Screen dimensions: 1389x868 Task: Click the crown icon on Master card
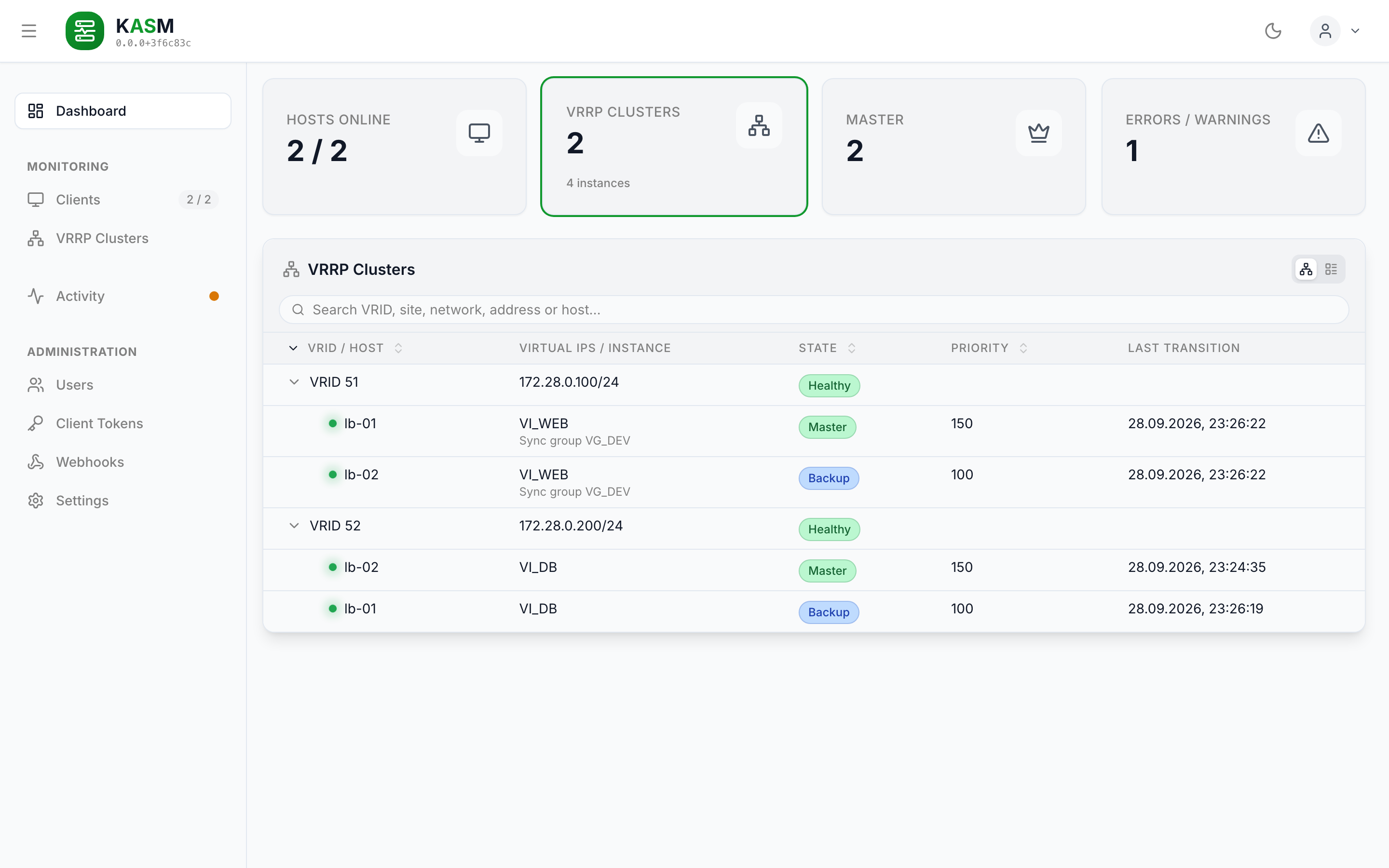[1038, 133]
